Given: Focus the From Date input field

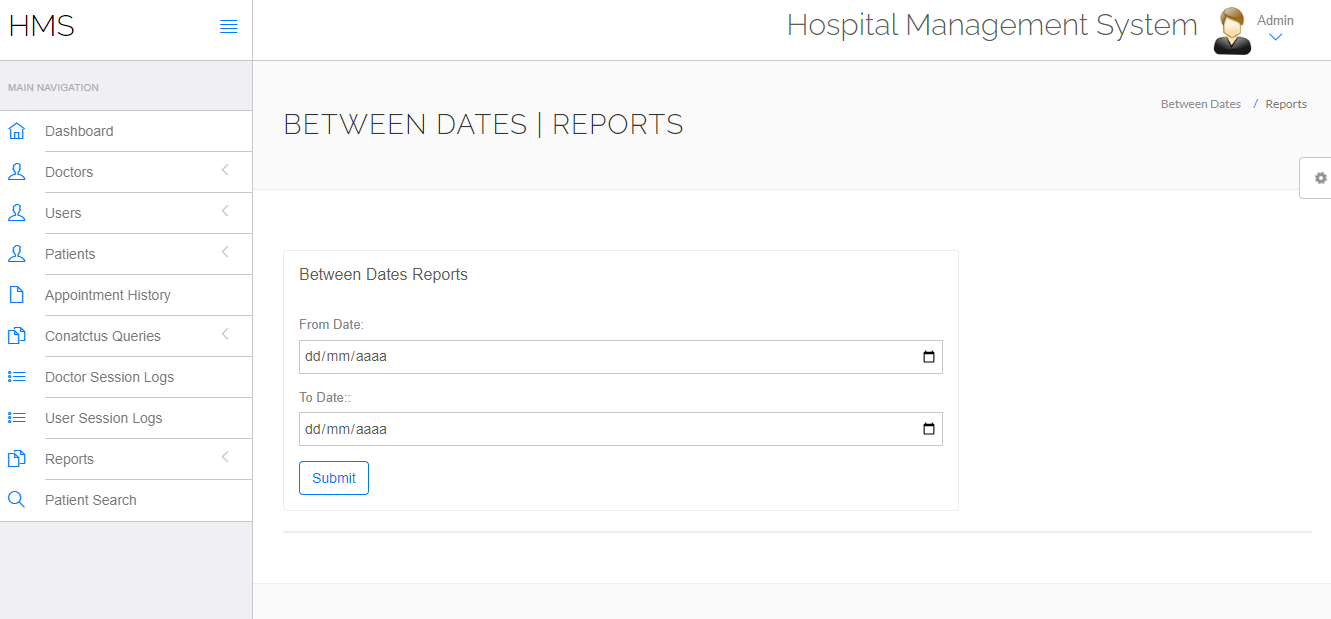Looking at the screenshot, I should [x=621, y=357].
